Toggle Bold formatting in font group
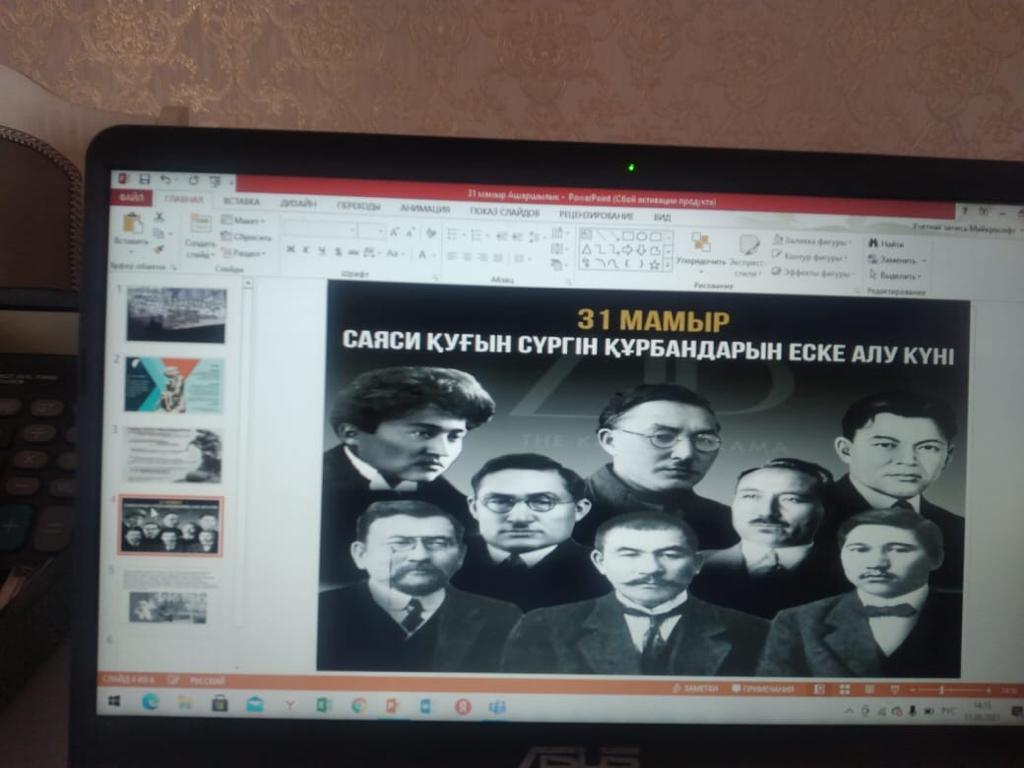The height and width of the screenshot is (768, 1024). click(x=290, y=250)
